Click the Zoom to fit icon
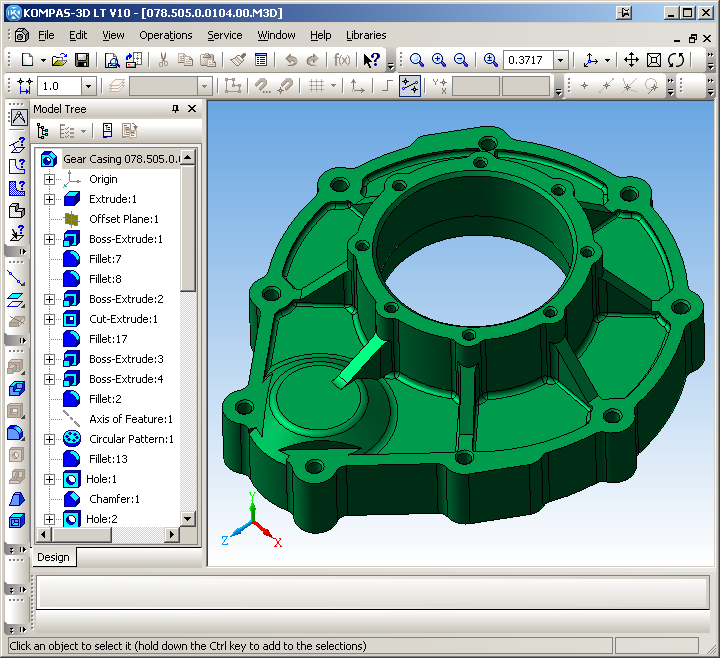Viewport: 720px width, 658px height. pos(654,60)
